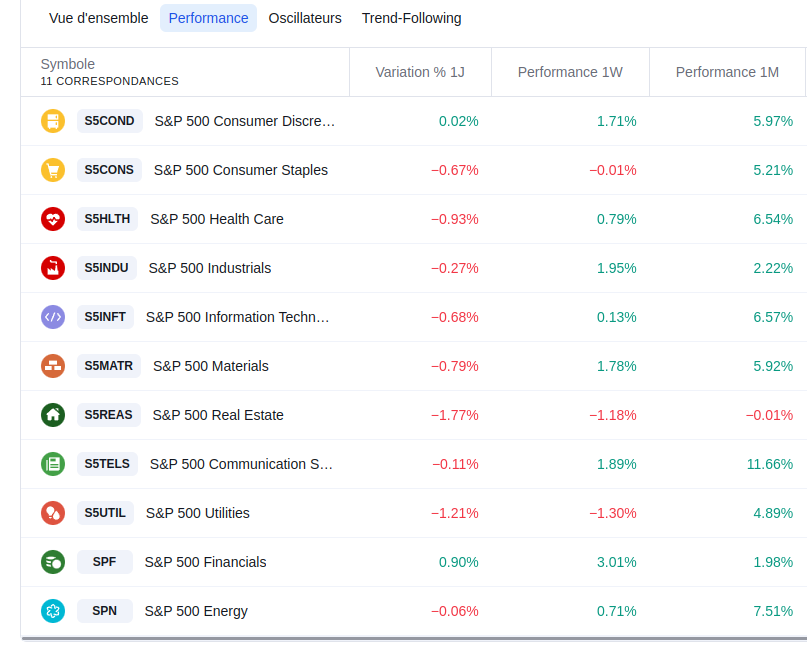Viewport: 807px width, 647px height.
Task: Click the Utilities droplet icon
Action: [53, 513]
